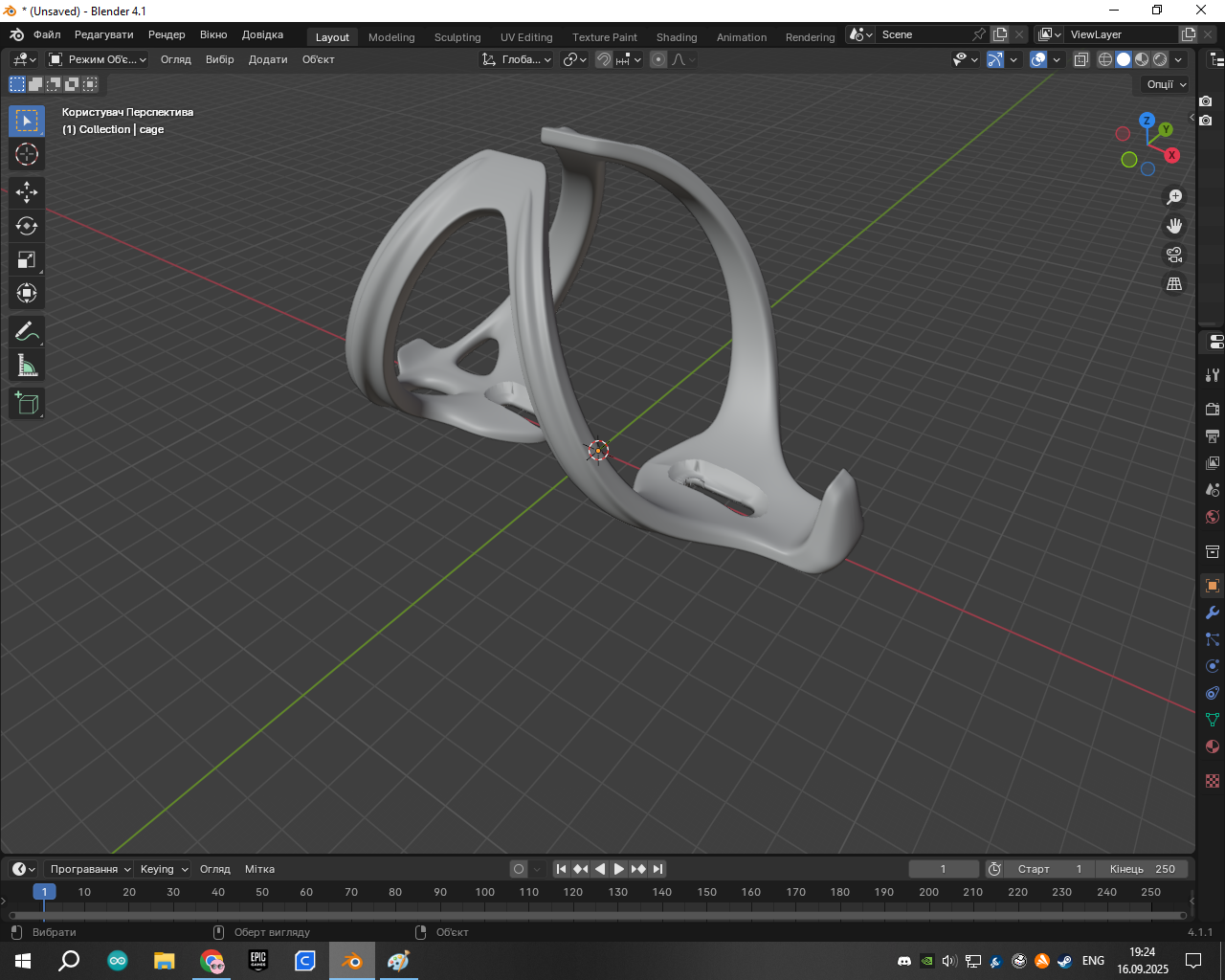Select the Transform tool
The image size is (1225, 980).
[x=27, y=293]
